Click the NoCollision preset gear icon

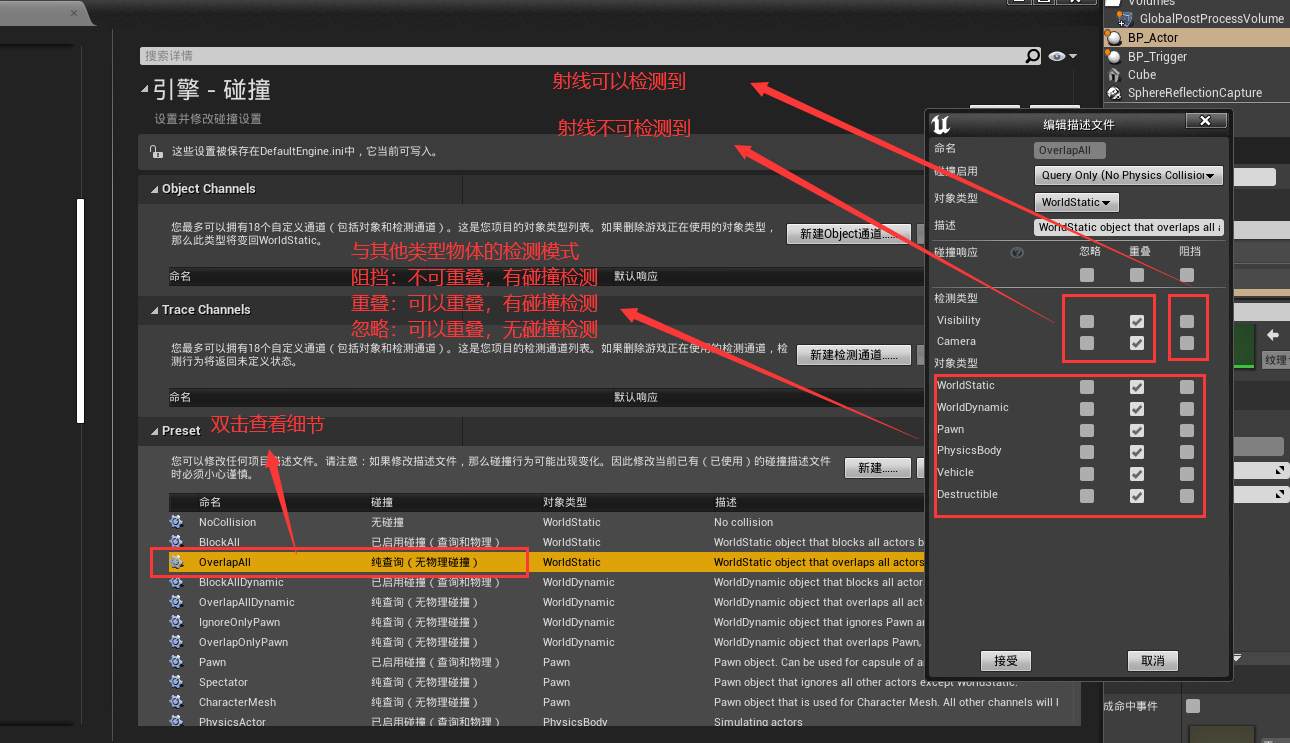coord(177,522)
